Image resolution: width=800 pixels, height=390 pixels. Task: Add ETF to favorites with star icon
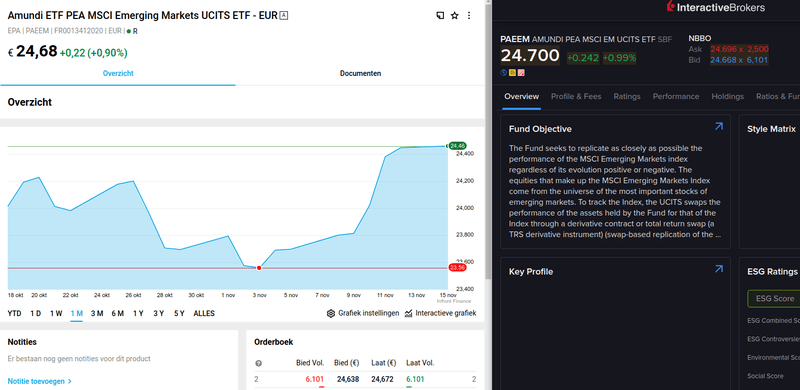point(455,16)
